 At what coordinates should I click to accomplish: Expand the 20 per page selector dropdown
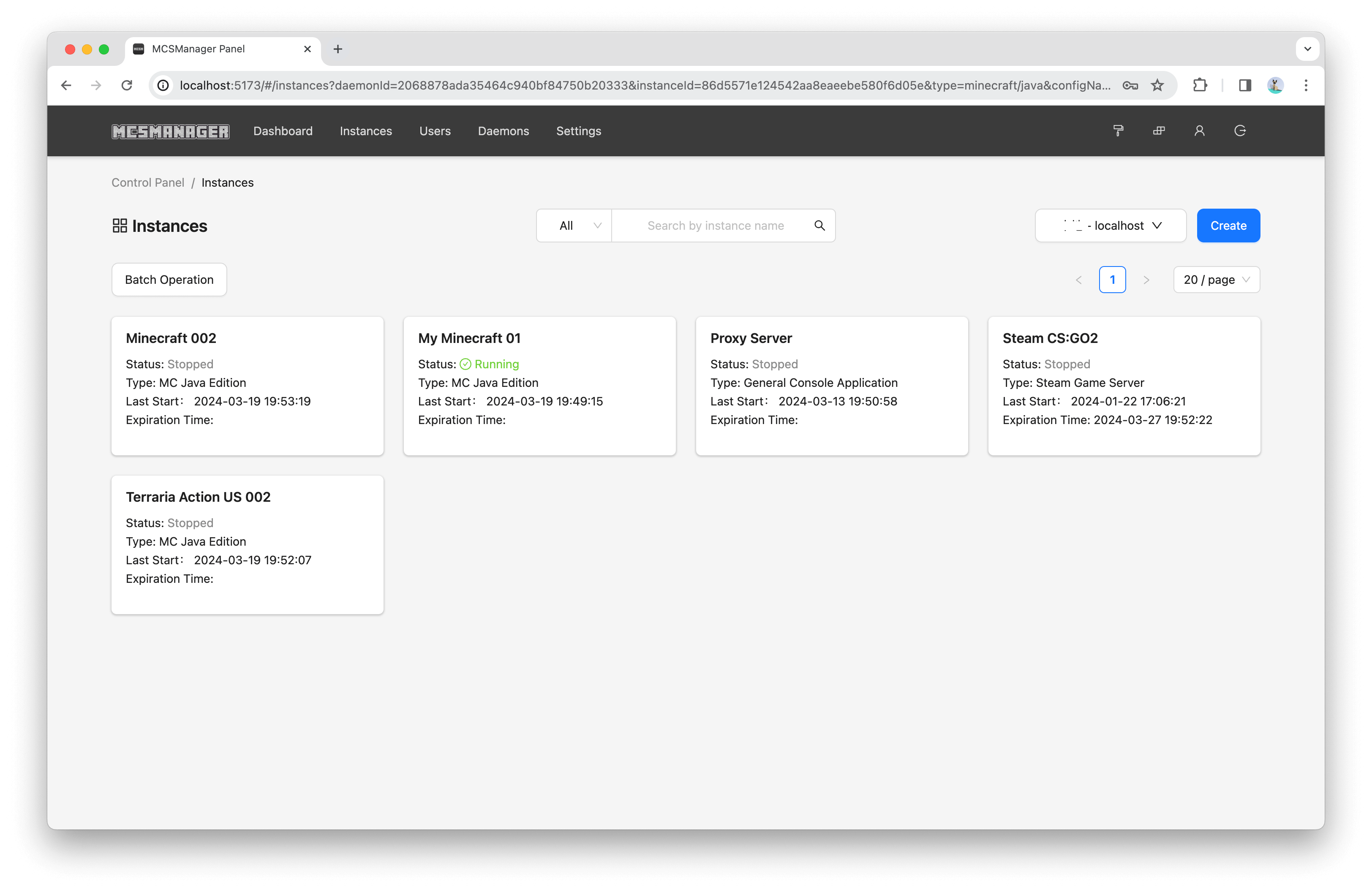[x=1217, y=279]
